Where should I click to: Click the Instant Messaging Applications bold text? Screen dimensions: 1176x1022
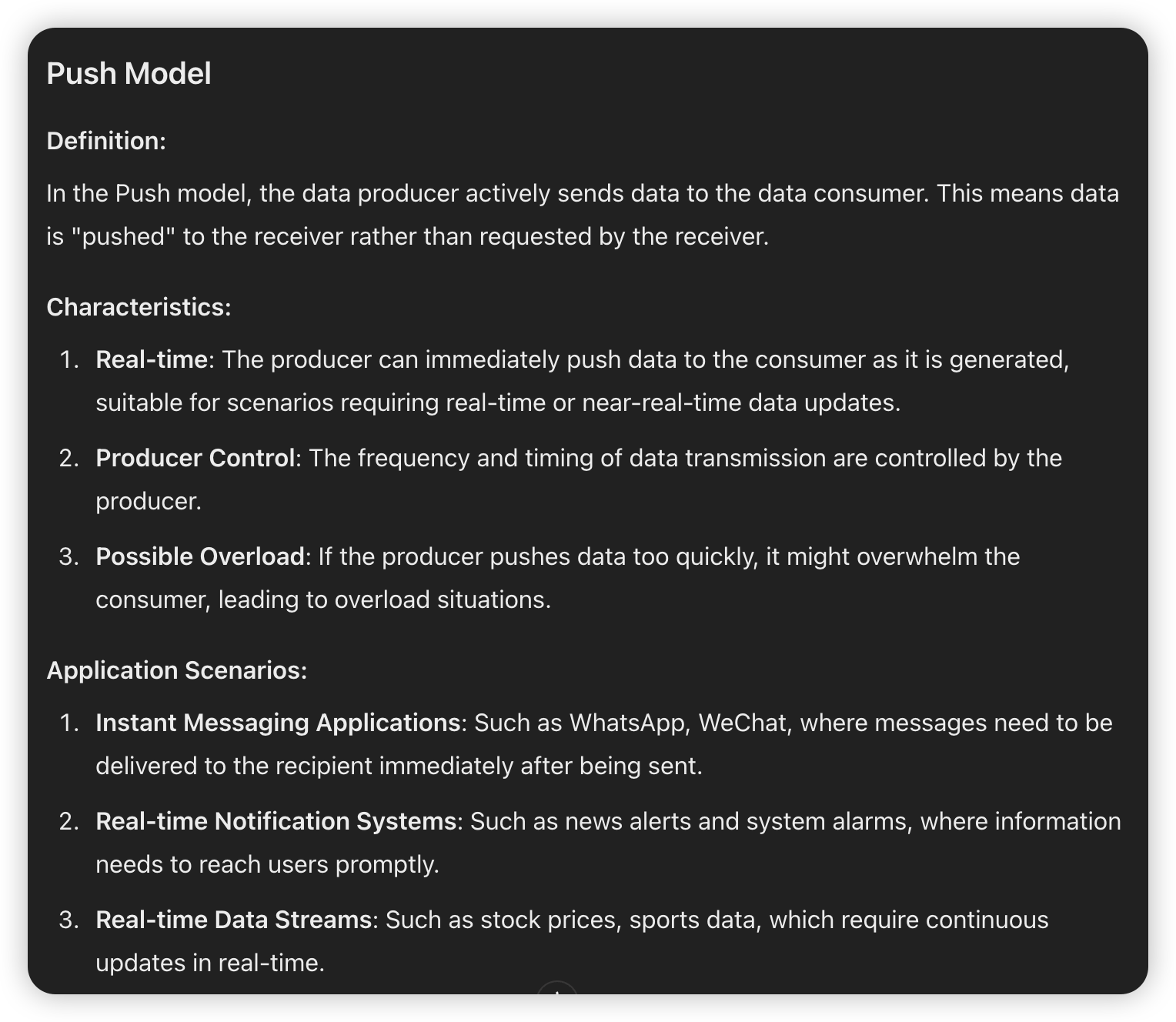[278, 723]
